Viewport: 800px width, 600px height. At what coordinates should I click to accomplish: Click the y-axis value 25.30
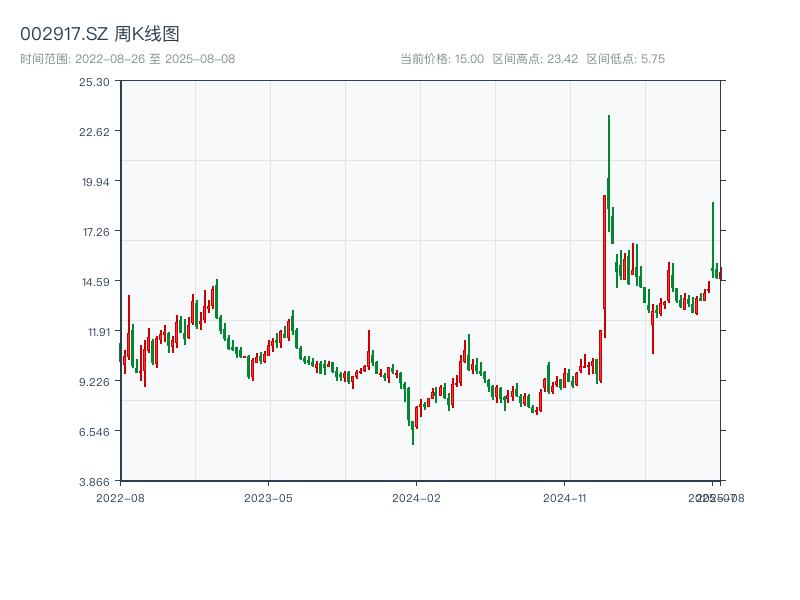pyautogui.click(x=94, y=82)
